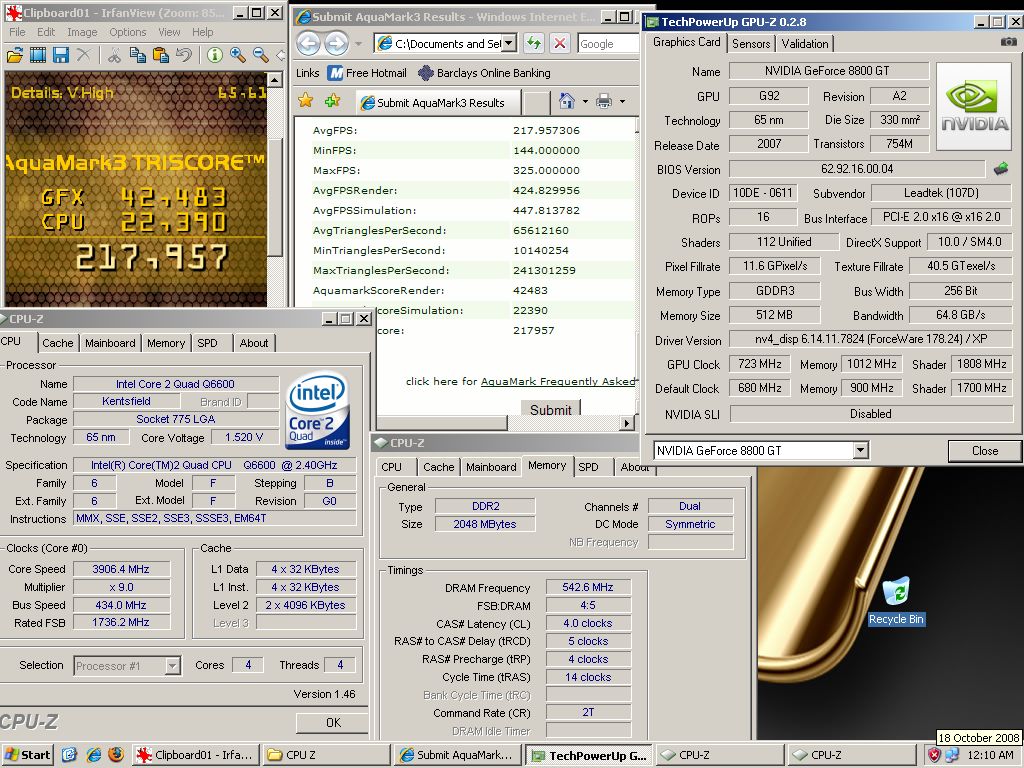Go back in Internet Explorer
The width and height of the screenshot is (1024, 768).
(x=309, y=44)
